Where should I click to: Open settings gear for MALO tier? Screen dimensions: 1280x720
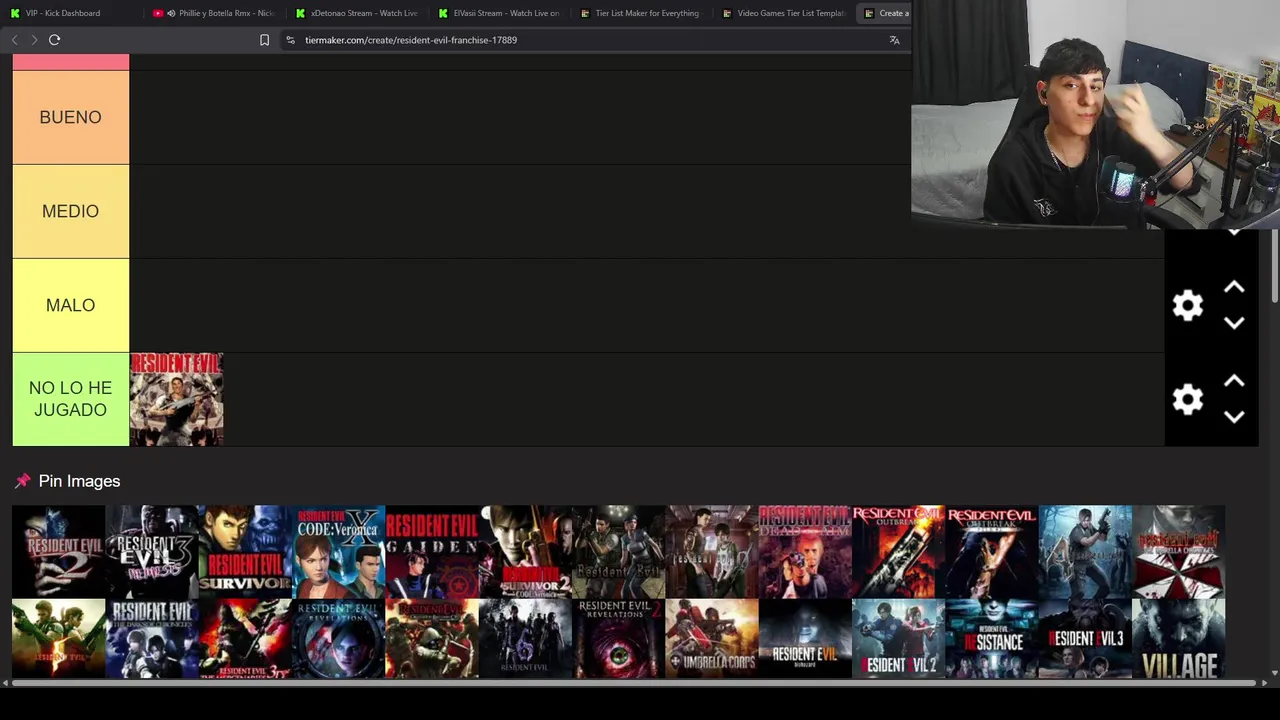(1187, 305)
